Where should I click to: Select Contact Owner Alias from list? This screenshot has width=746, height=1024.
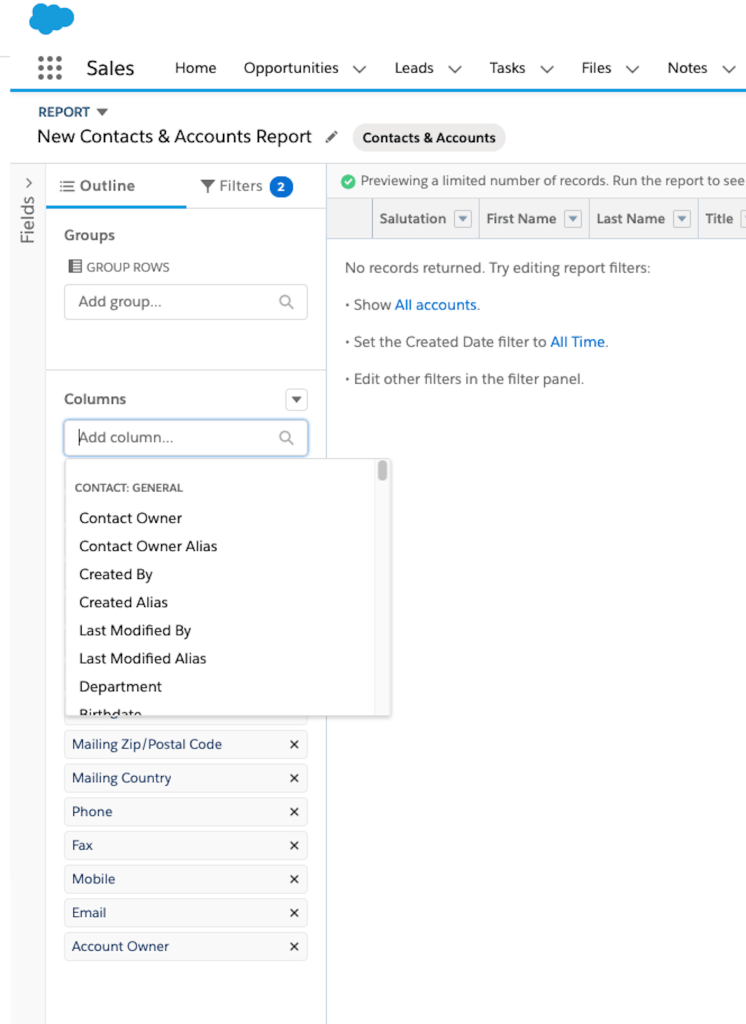148,546
